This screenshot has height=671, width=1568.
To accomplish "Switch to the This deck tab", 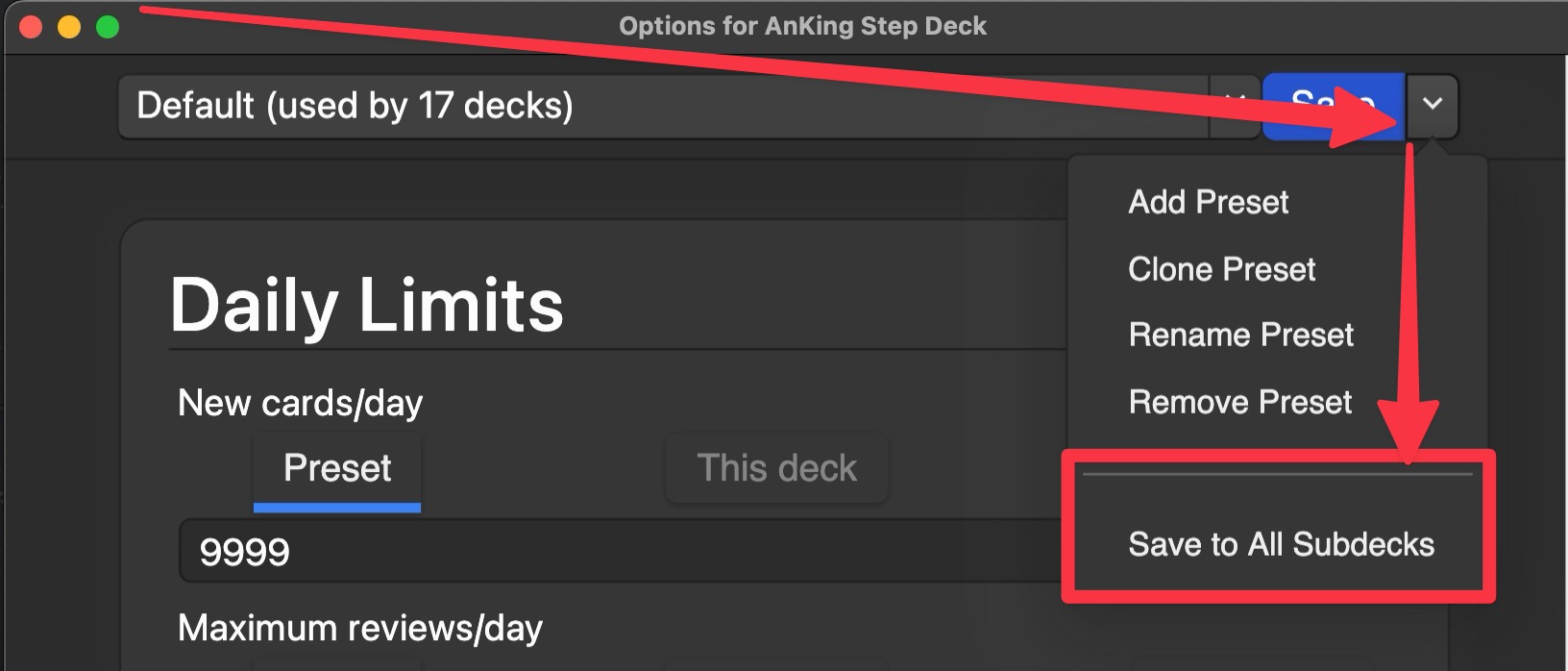I will pos(777,469).
